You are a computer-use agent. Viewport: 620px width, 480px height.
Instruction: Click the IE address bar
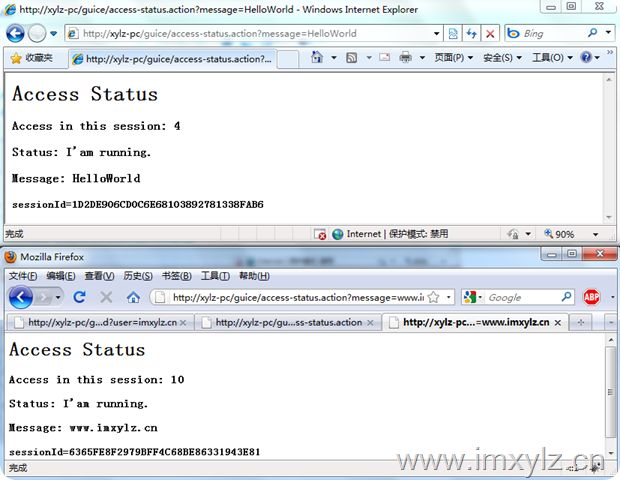(x=253, y=34)
